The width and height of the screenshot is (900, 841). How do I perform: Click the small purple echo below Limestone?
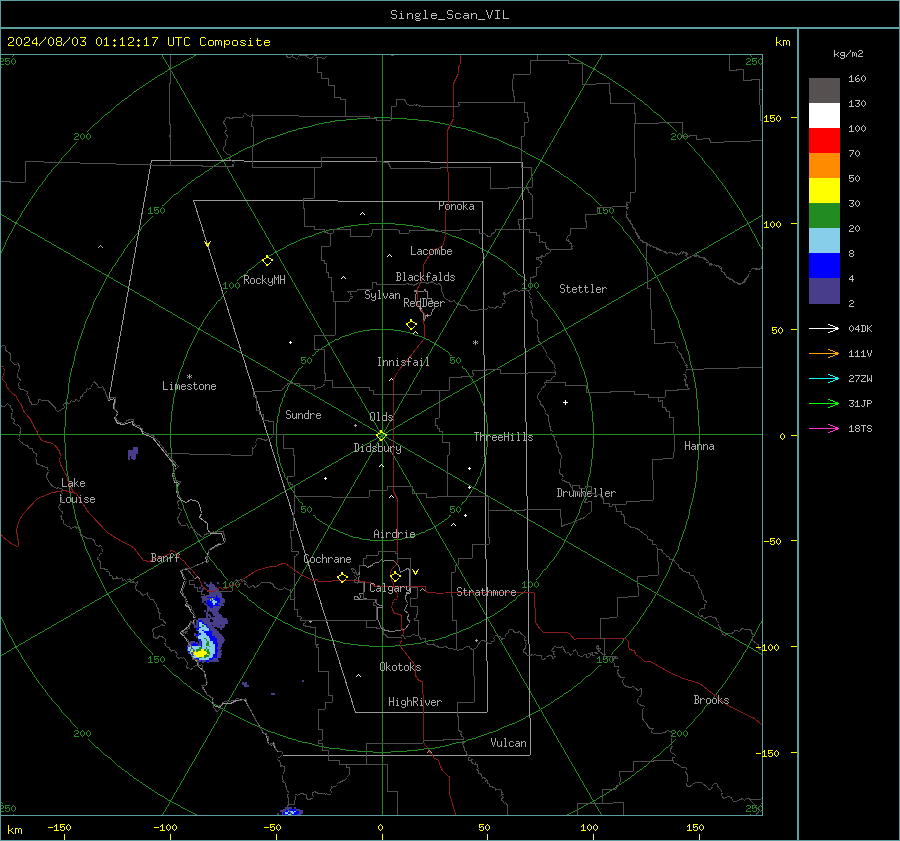click(133, 454)
